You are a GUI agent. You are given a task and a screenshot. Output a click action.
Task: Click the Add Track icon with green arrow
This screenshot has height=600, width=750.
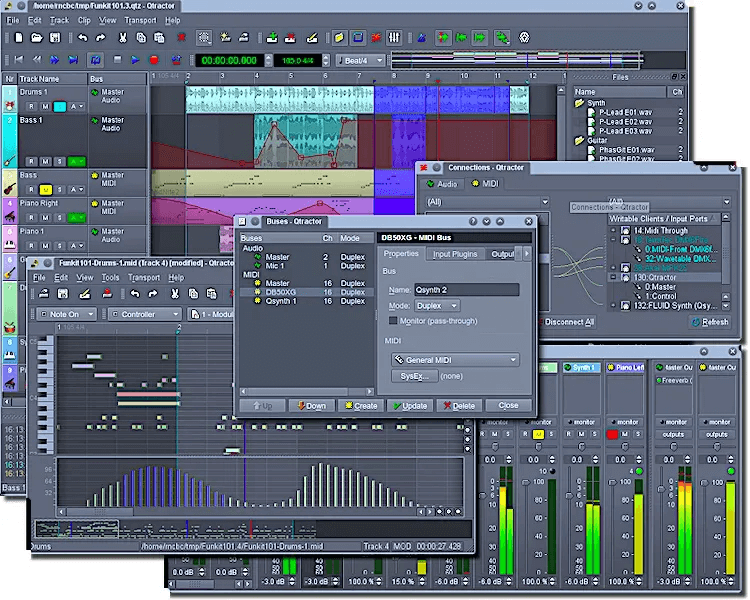click(x=272, y=37)
